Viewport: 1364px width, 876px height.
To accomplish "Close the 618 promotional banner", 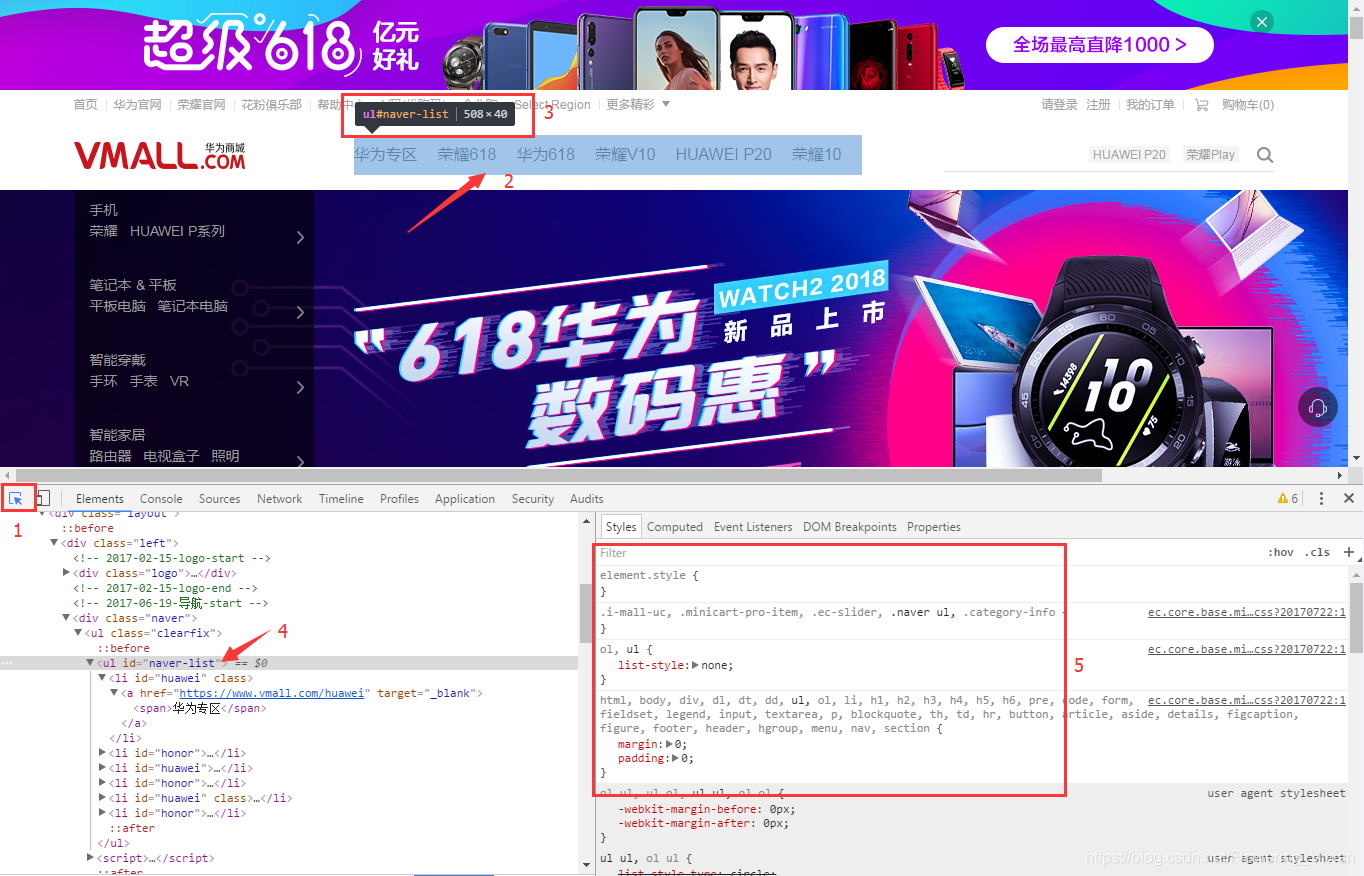I will point(1263,22).
